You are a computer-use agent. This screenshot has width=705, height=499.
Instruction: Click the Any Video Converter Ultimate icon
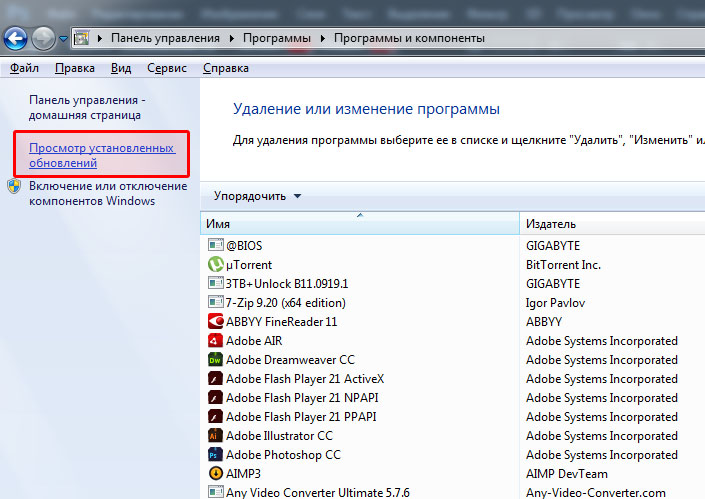(x=216, y=492)
